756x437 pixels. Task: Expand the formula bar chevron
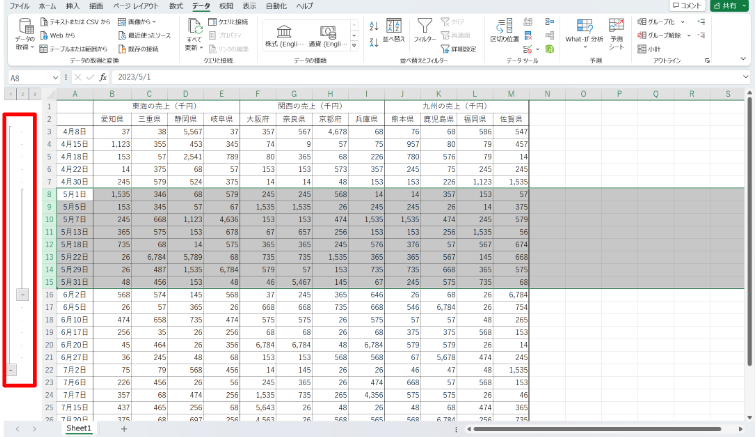[745, 77]
